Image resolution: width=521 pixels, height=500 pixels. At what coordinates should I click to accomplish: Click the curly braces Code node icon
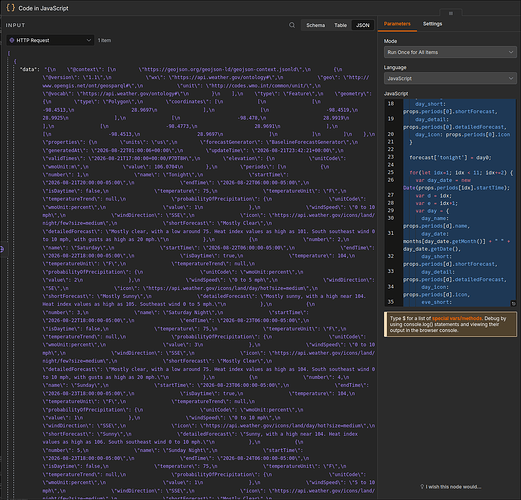10,8
